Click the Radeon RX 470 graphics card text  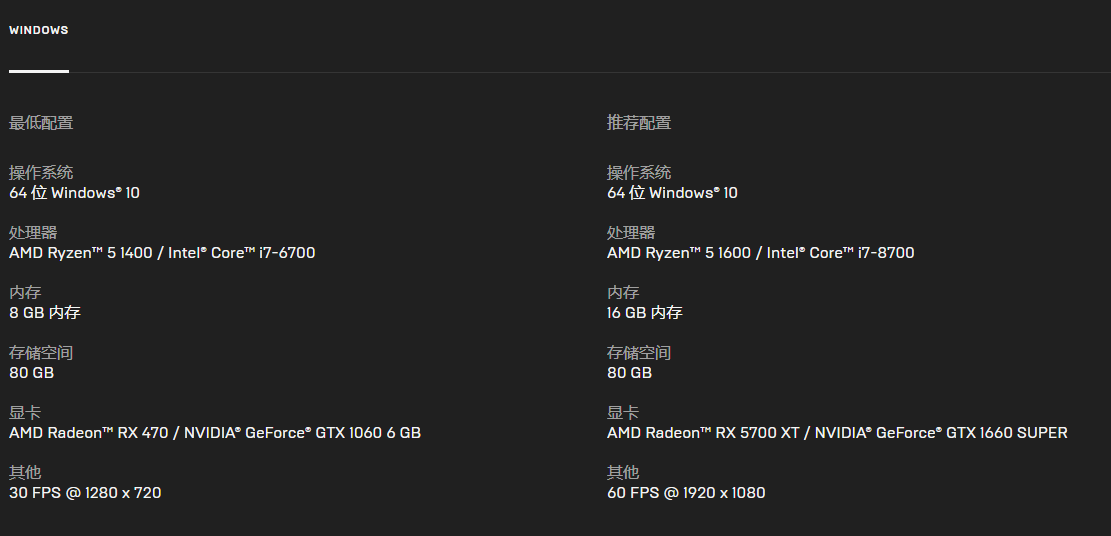(x=88, y=433)
